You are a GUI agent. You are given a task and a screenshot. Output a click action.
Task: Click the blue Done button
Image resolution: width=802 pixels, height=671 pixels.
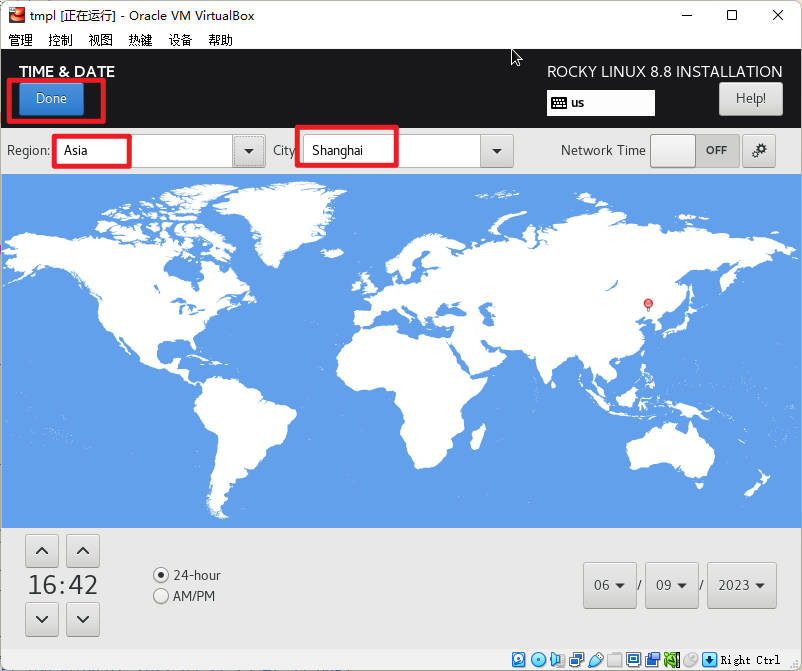coord(51,99)
